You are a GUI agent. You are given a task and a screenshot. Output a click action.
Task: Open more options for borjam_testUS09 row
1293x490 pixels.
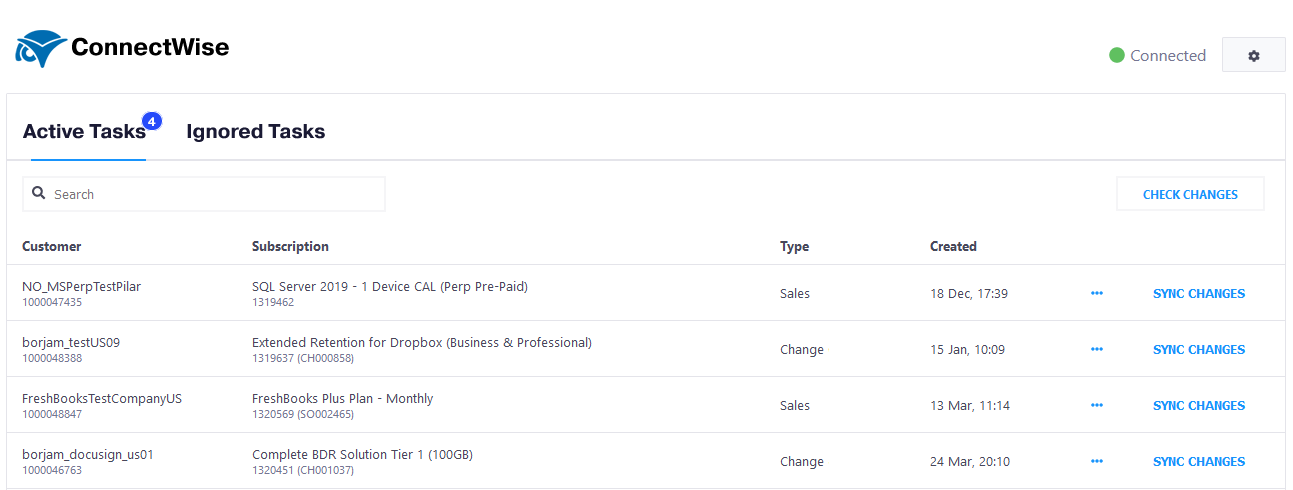point(1097,349)
